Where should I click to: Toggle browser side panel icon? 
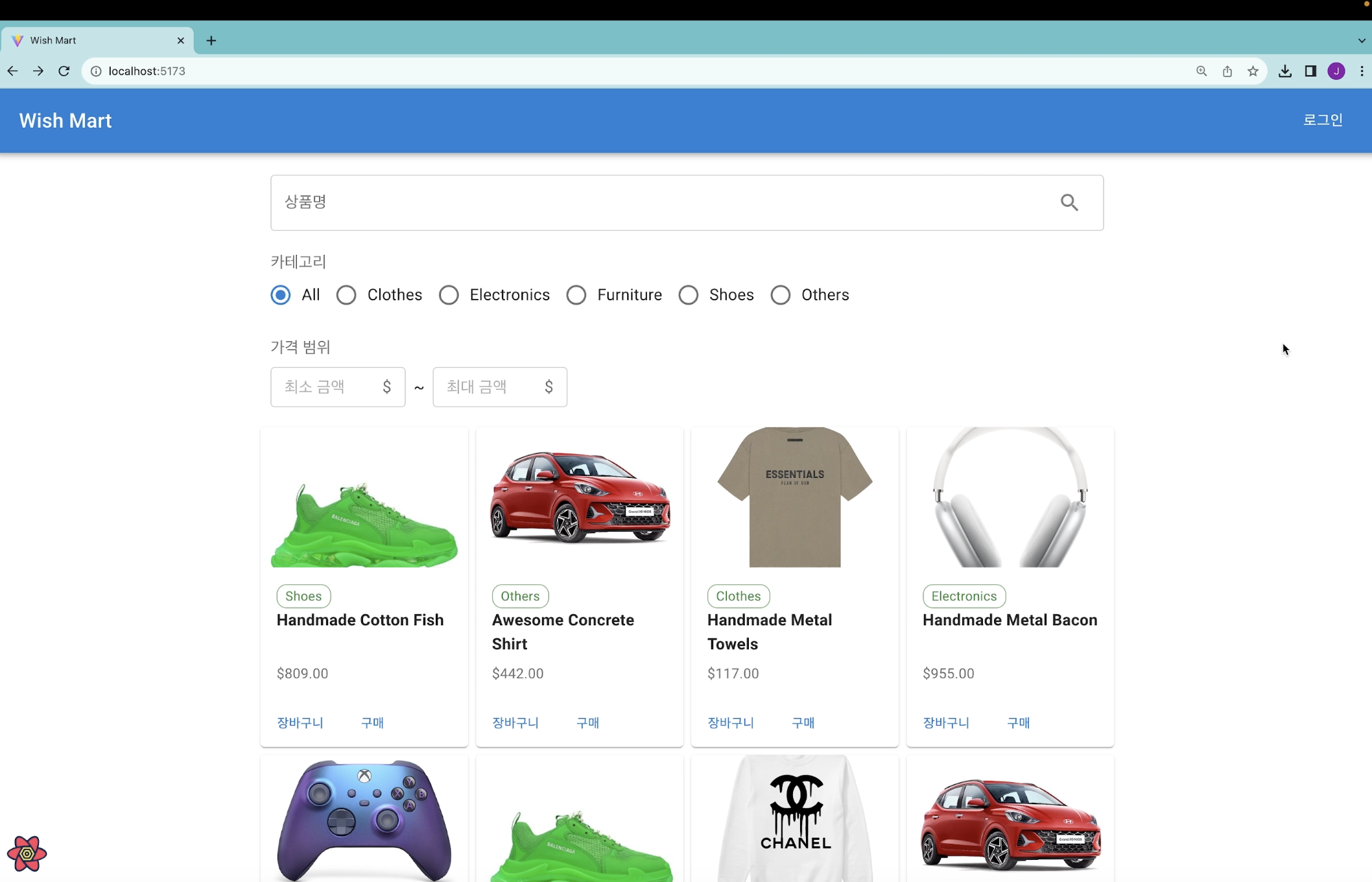tap(1310, 71)
